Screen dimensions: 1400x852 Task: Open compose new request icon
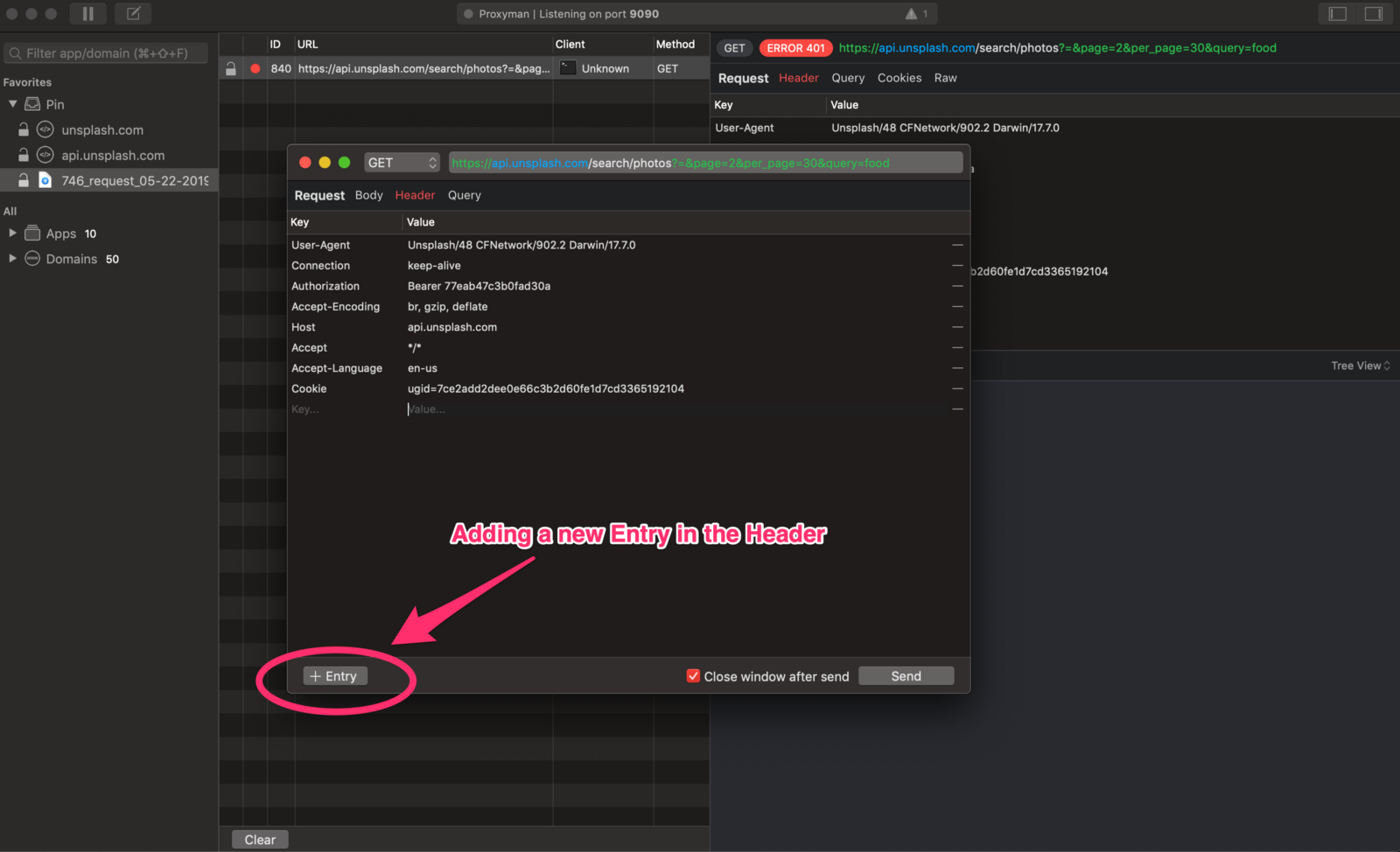pos(133,14)
